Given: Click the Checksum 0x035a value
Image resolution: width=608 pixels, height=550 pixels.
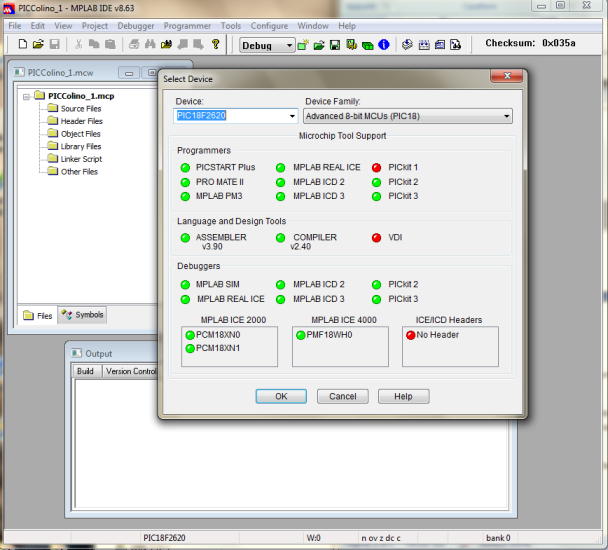Looking at the screenshot, I should click(558, 43).
